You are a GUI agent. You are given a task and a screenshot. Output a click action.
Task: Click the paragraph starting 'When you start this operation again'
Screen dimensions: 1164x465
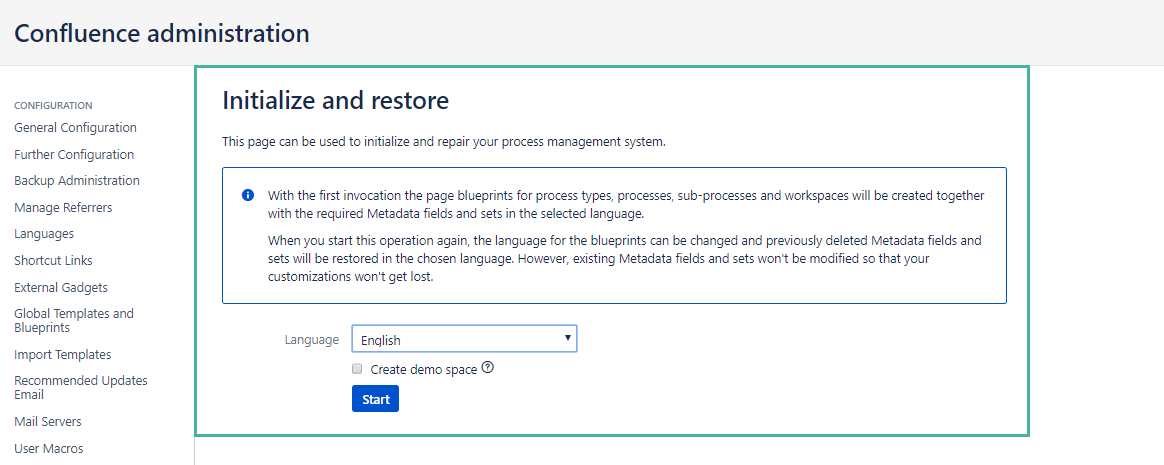(x=624, y=260)
